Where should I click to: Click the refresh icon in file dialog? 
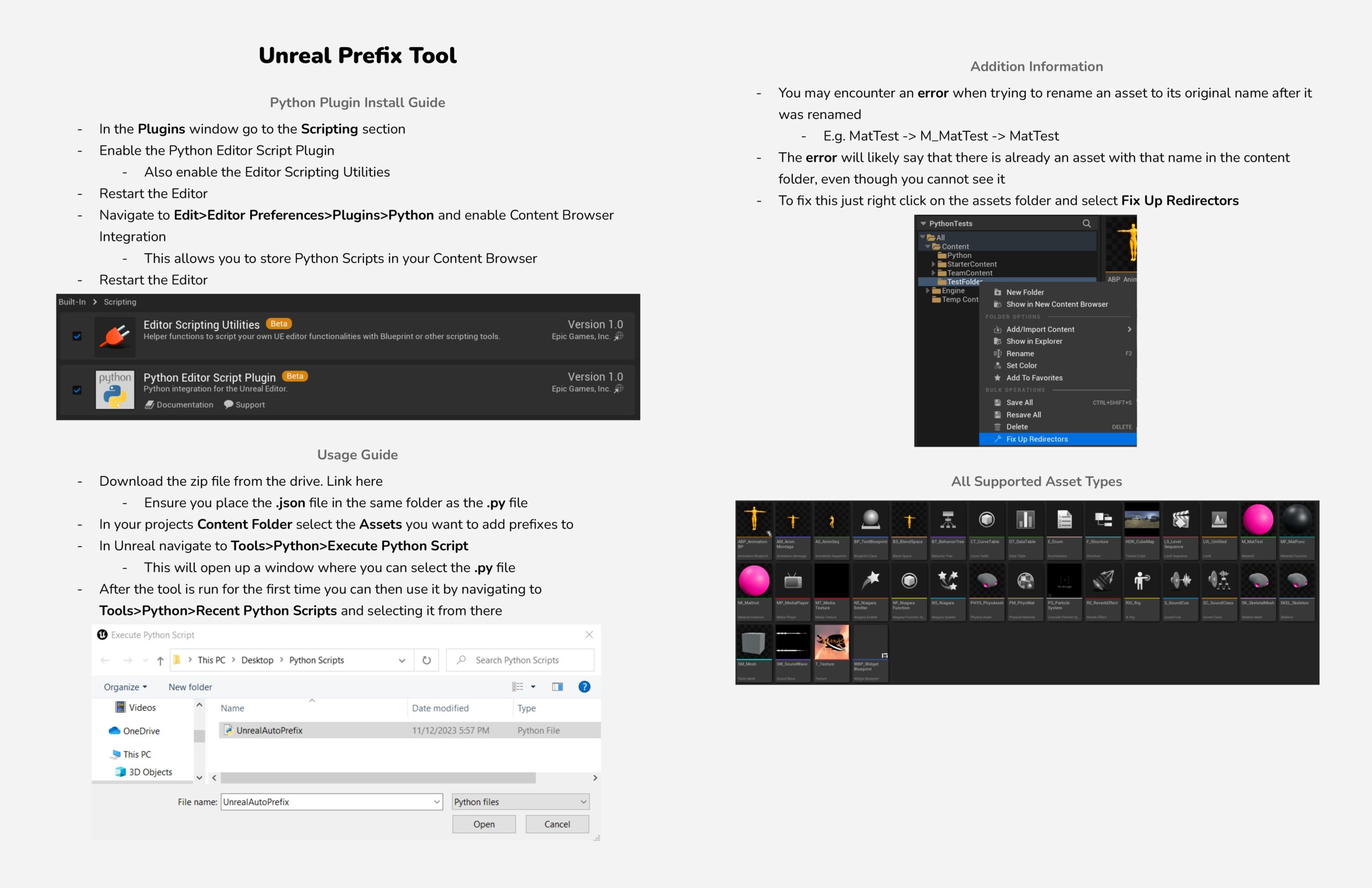pos(427,660)
